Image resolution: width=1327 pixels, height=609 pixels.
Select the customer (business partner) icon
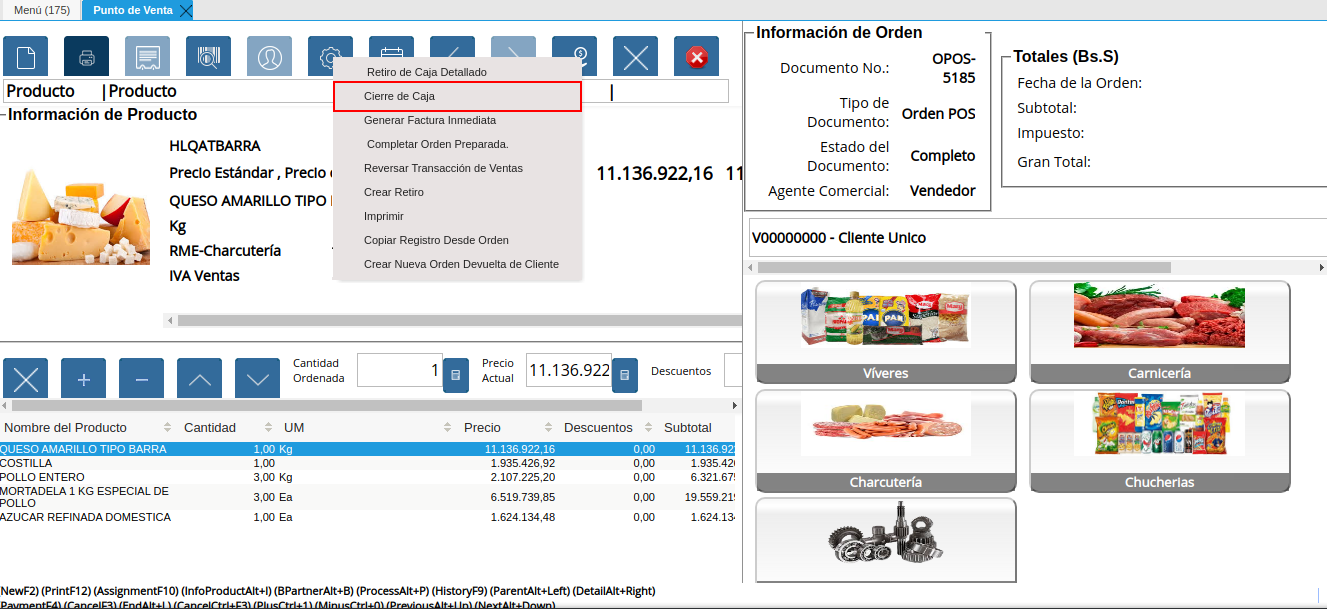click(x=268, y=56)
